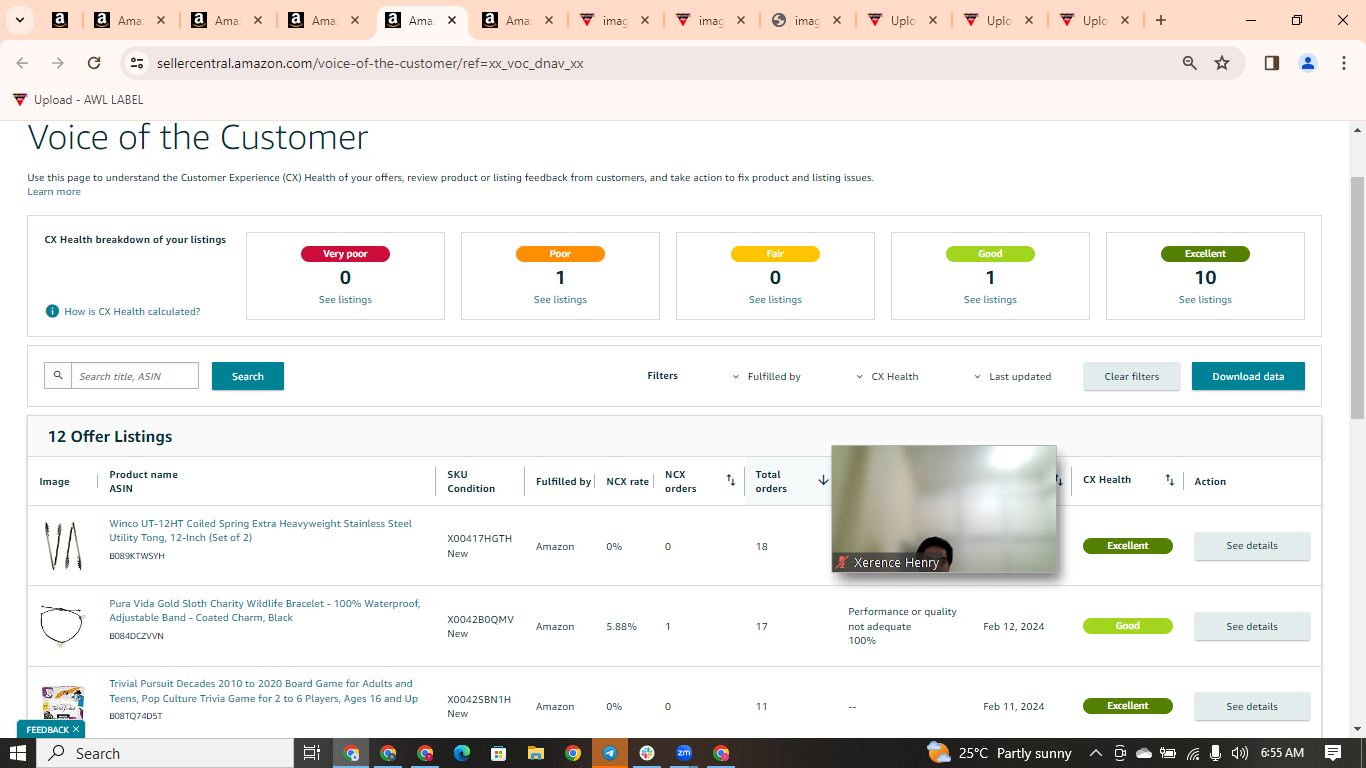The height and width of the screenshot is (768, 1366).
Task: Focus the Search title, ASIN field
Action: 134,376
